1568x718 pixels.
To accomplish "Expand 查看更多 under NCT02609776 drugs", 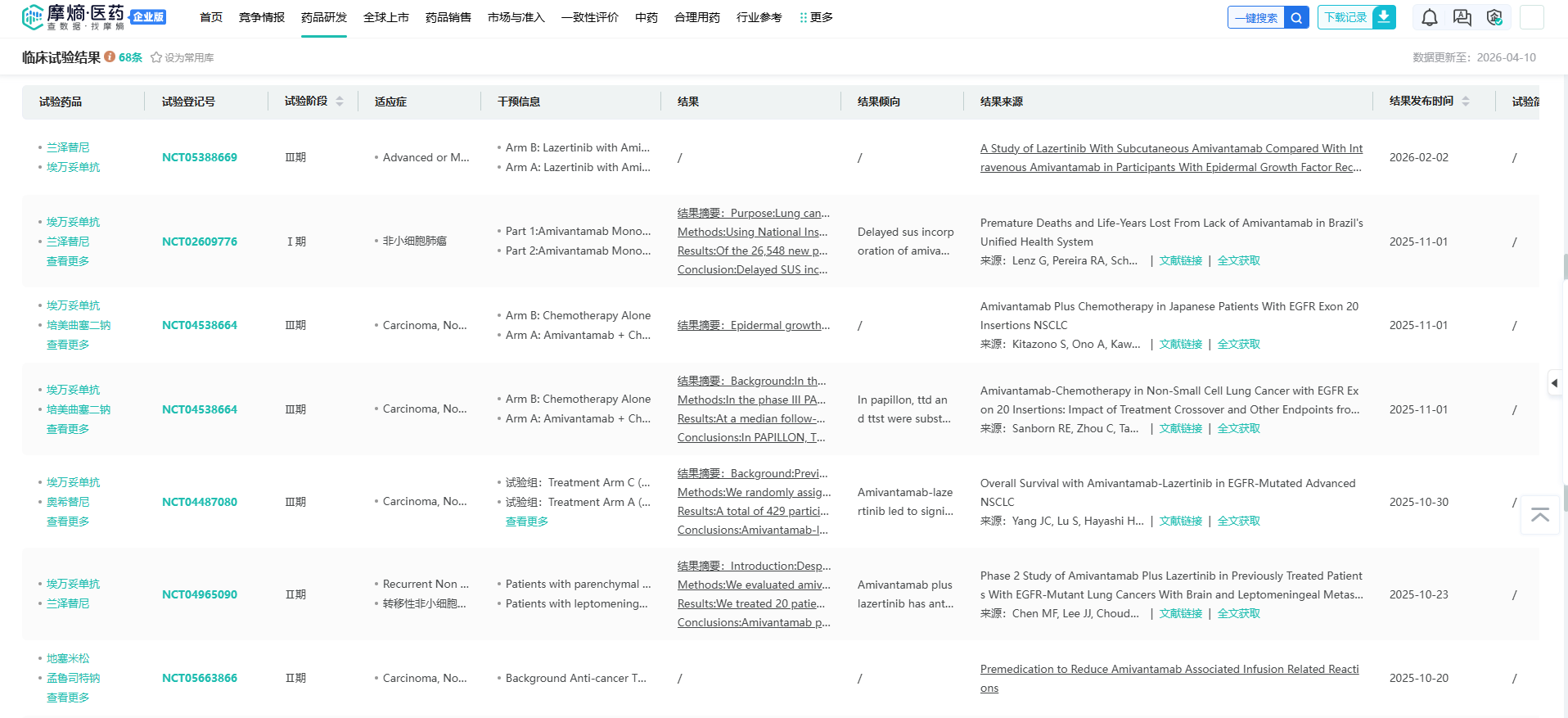I will (x=68, y=261).
